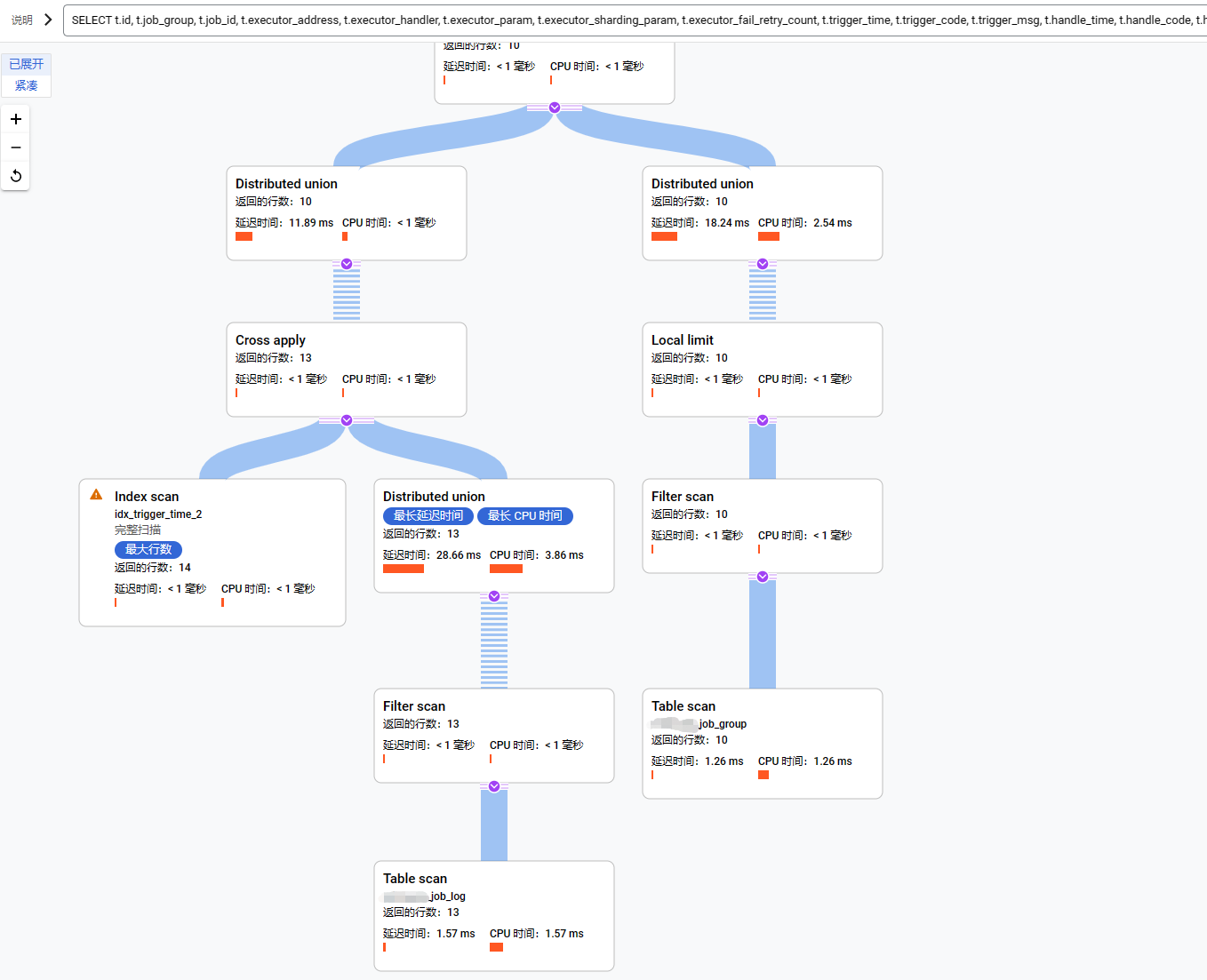Image resolution: width=1207 pixels, height=980 pixels.
Task: Click the 最长延迟时间 badge
Action: tap(428, 516)
